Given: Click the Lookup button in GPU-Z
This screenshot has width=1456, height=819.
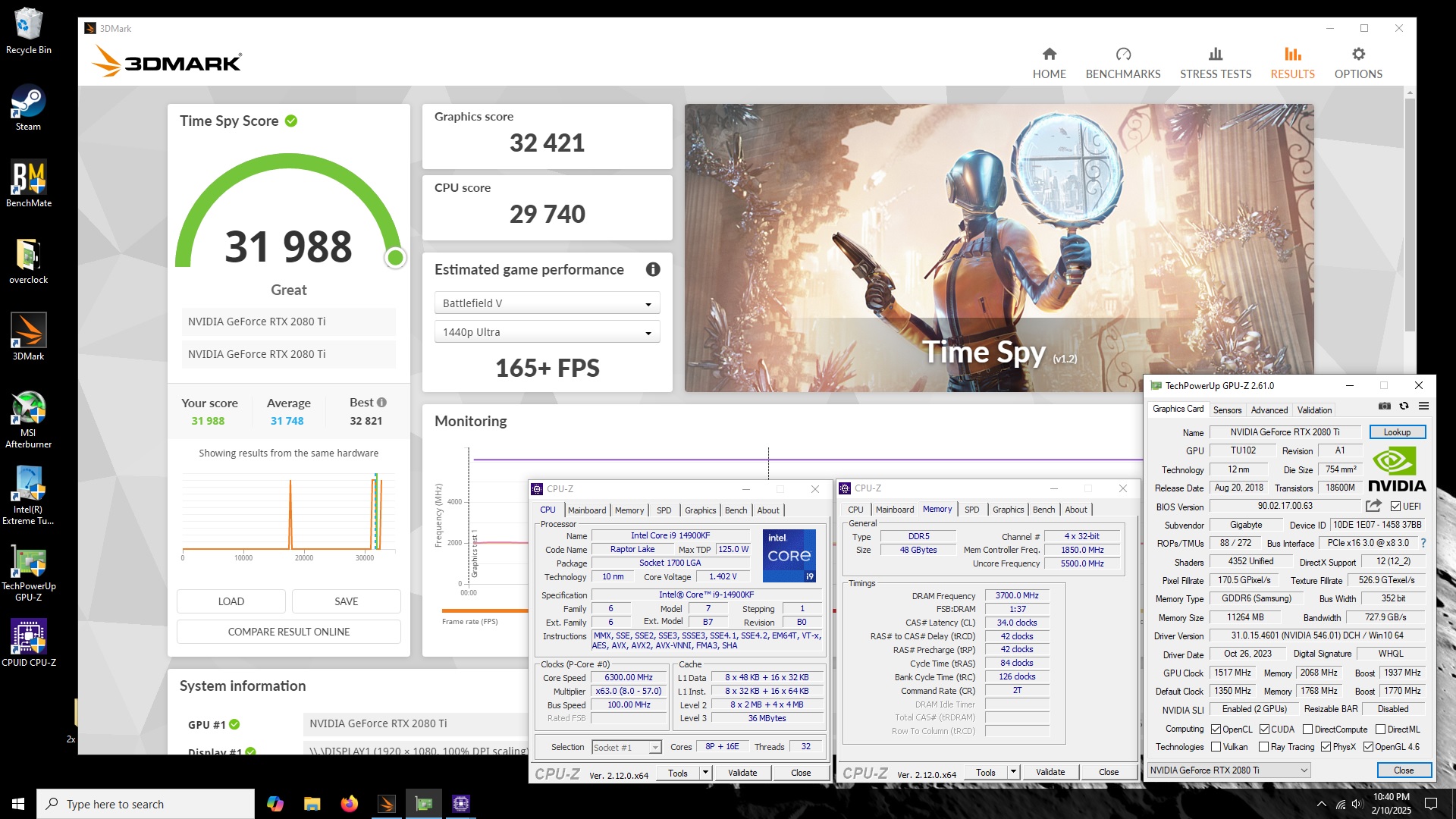Looking at the screenshot, I should 1397,432.
